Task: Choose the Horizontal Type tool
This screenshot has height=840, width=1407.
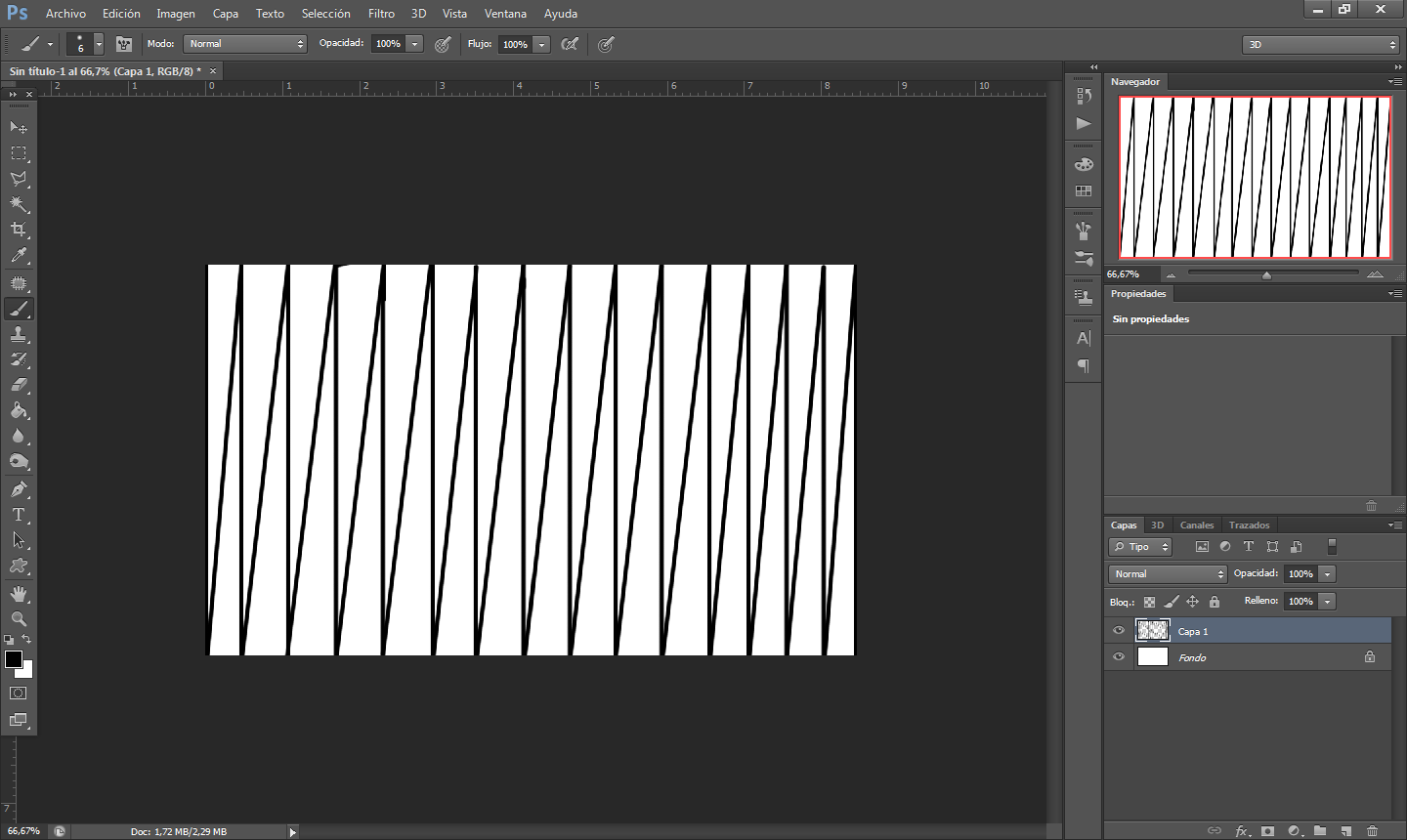Action: (x=19, y=515)
